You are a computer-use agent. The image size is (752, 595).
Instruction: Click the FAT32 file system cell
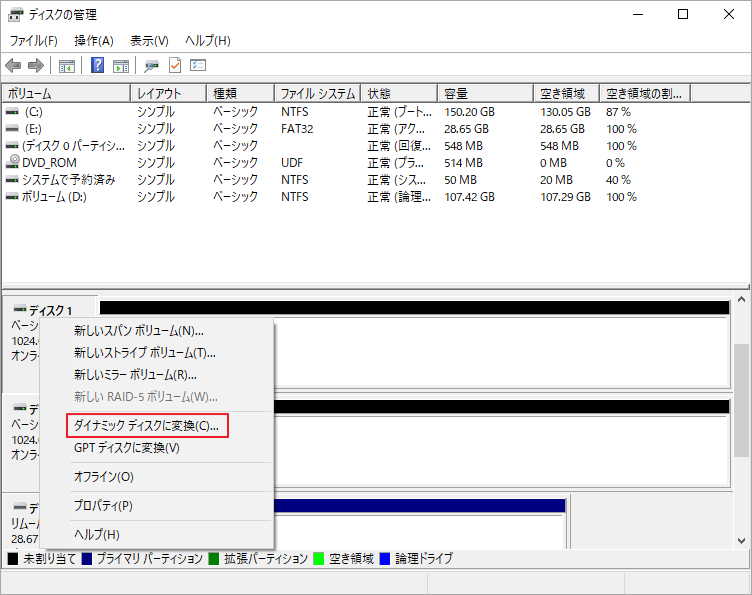297,129
